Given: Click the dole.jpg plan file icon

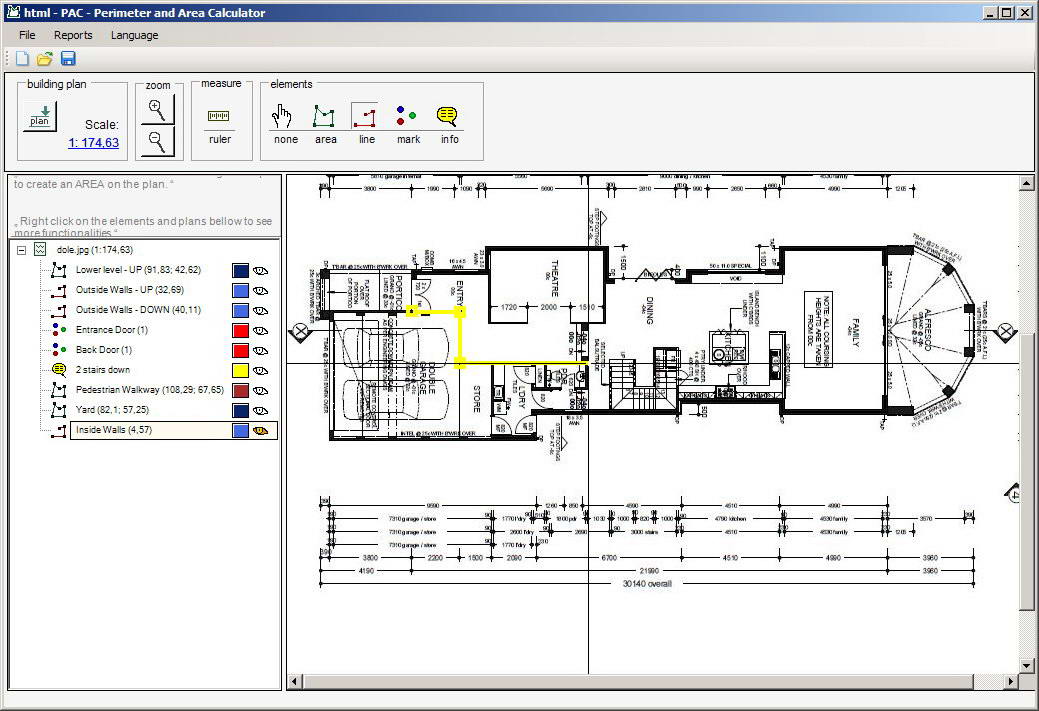Looking at the screenshot, I should [40, 250].
